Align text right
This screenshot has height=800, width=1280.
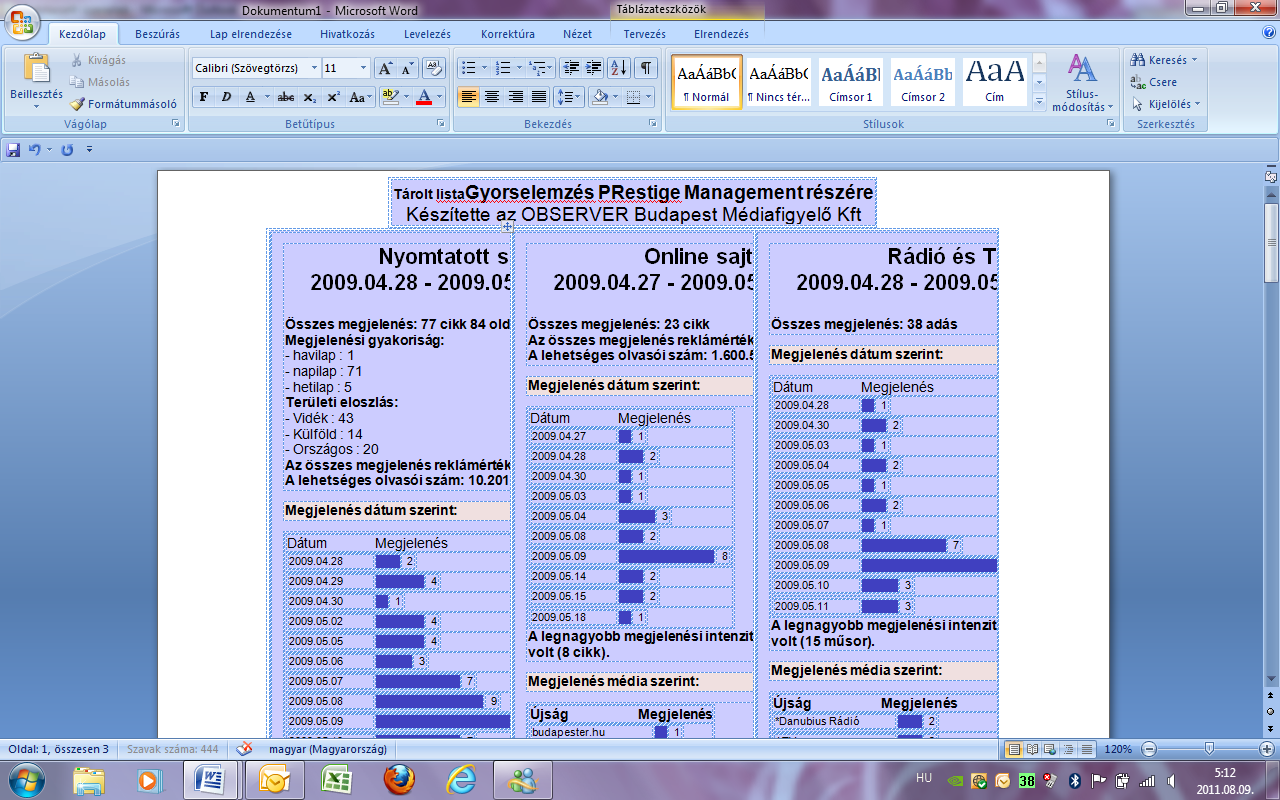click(x=516, y=97)
